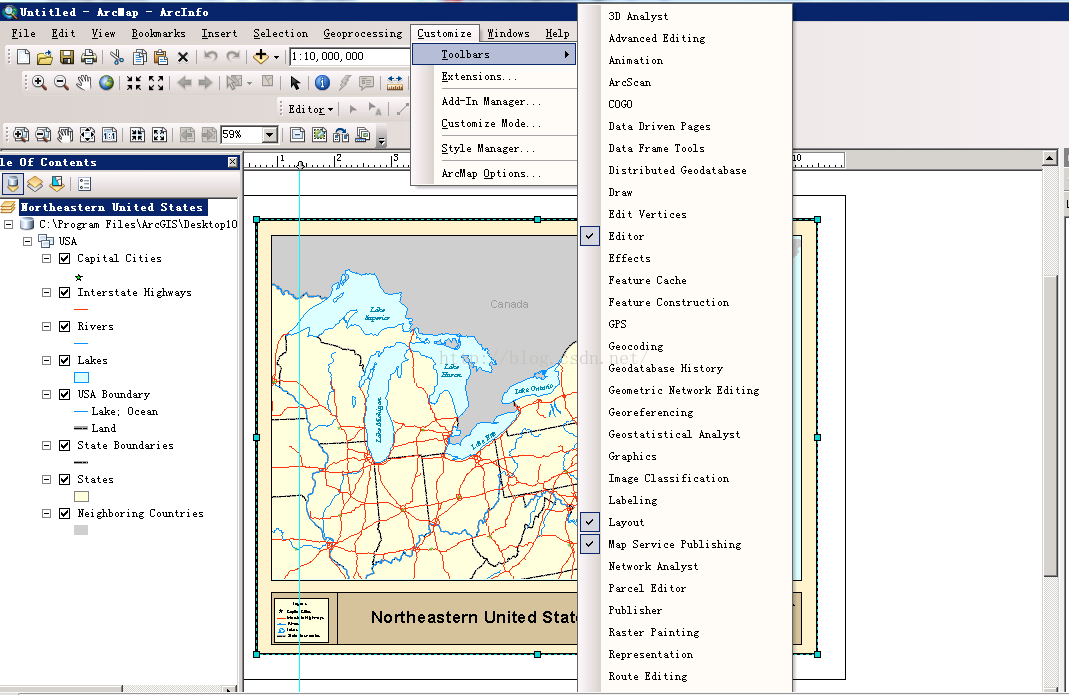Open the Geoprocessing menu
Viewport: 1069px width, 695px height.
[364, 33]
